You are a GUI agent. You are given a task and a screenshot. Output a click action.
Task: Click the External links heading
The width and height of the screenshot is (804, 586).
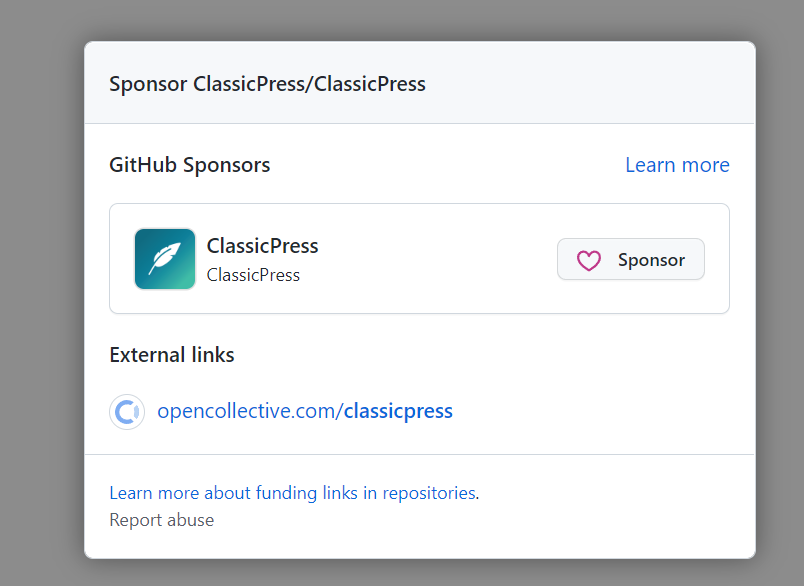click(171, 355)
